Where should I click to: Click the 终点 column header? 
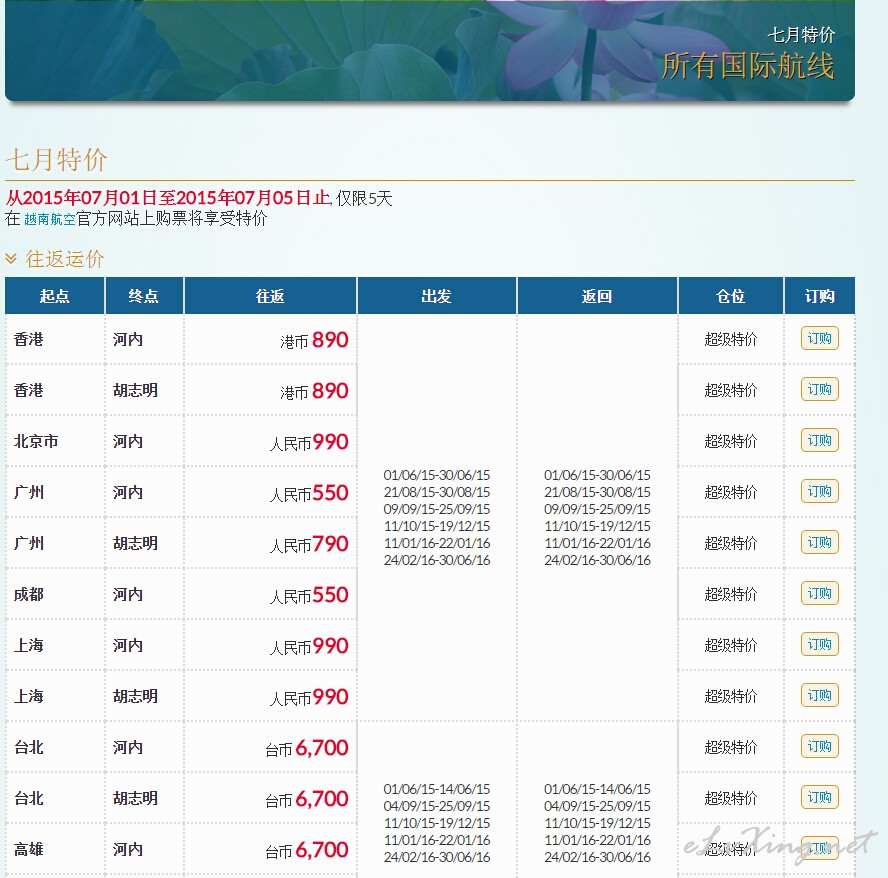(x=144, y=296)
